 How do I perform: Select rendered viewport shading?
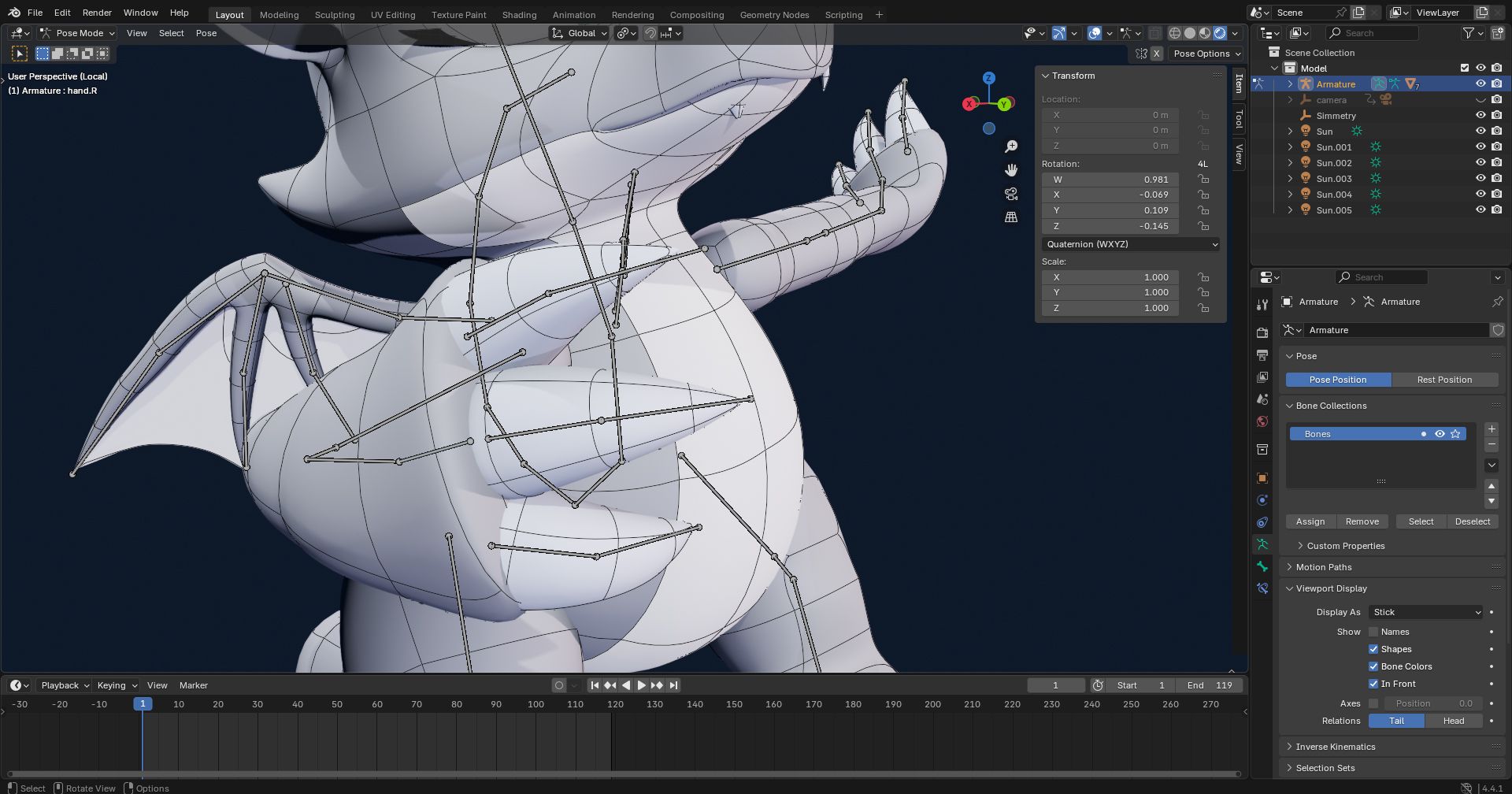pos(1220,33)
